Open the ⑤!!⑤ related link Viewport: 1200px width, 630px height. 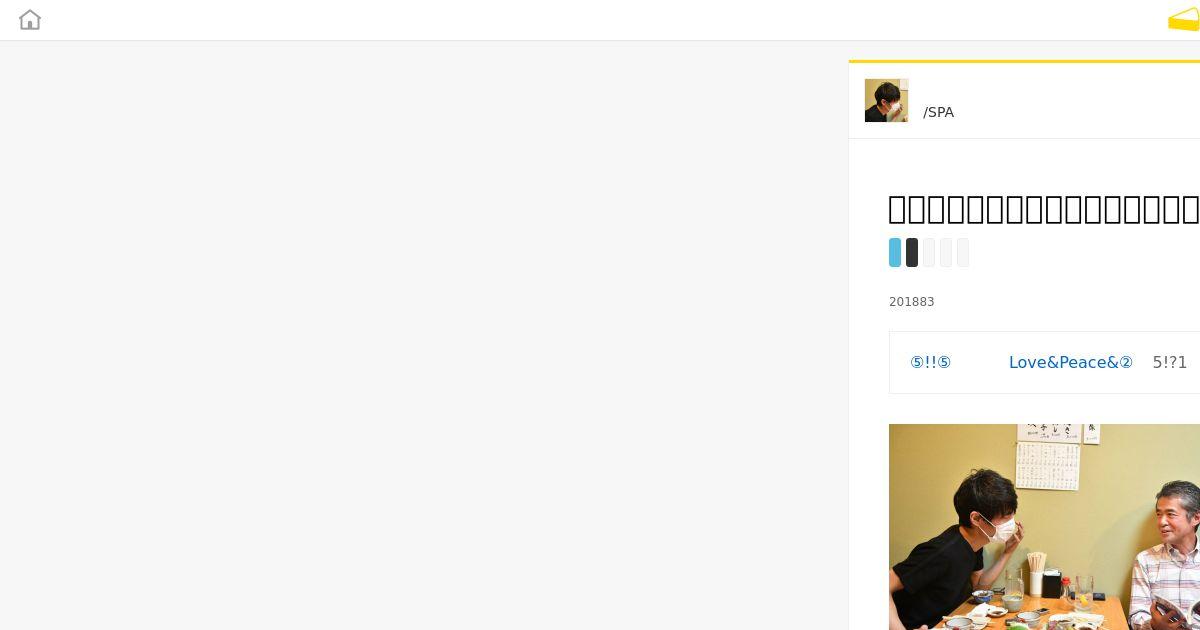(x=930, y=362)
